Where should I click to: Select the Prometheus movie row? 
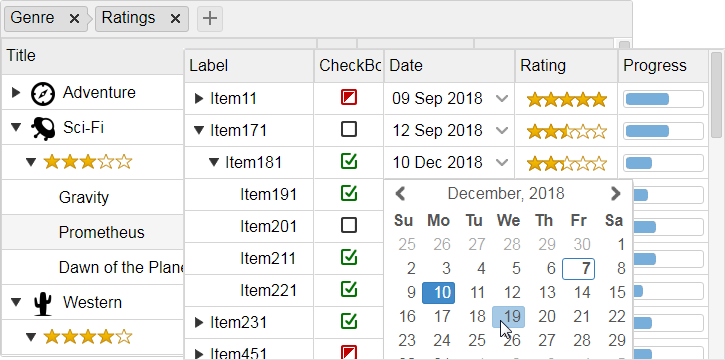tap(92, 232)
